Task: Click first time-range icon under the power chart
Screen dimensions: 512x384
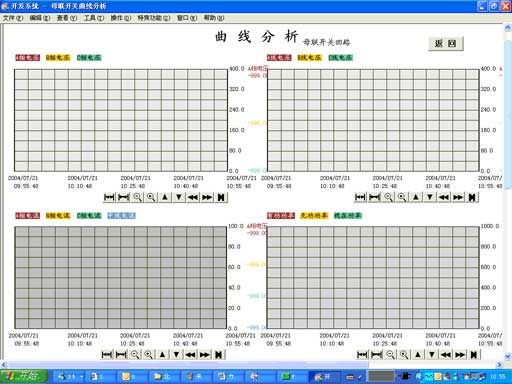Action: point(362,355)
